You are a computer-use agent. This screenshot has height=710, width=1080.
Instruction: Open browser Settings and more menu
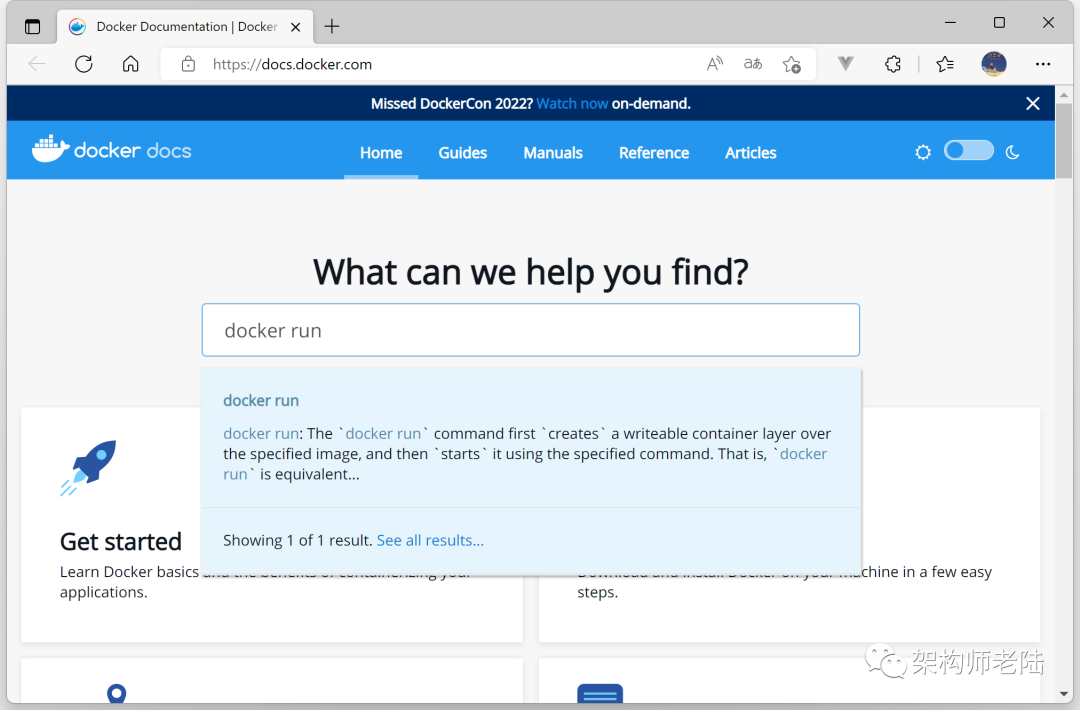click(x=1043, y=64)
